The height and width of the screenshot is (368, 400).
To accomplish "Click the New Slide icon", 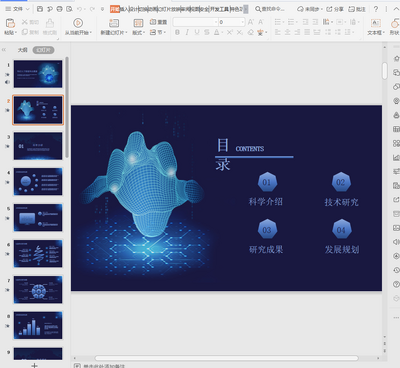I will tap(114, 23).
